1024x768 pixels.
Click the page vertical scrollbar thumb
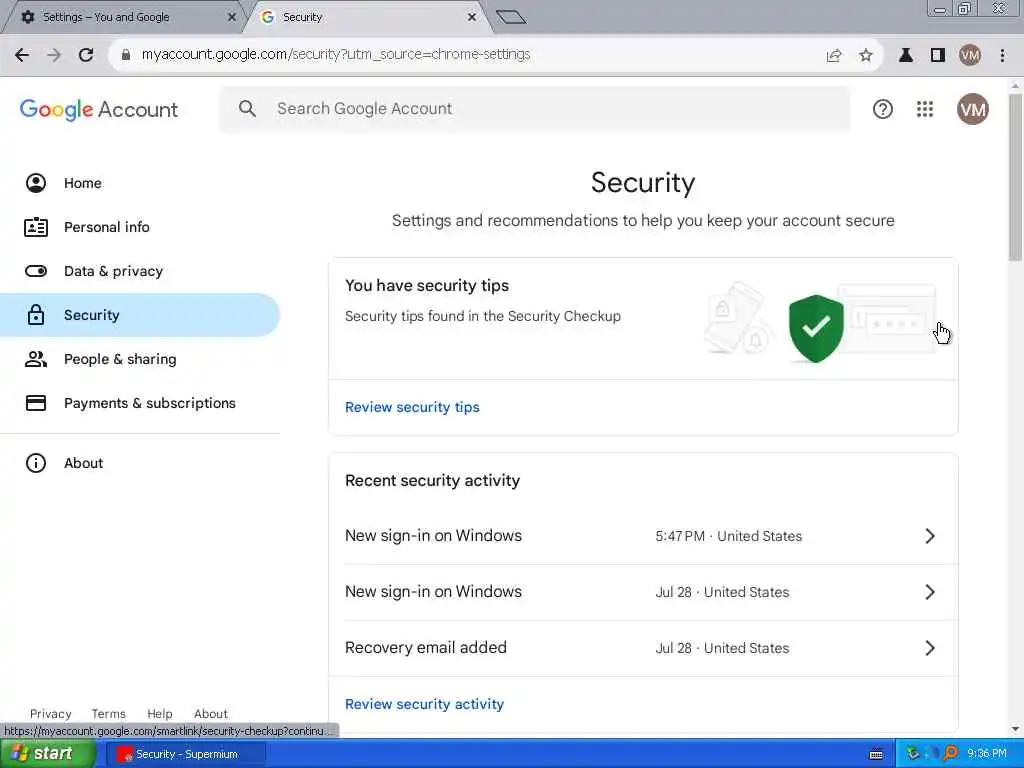1015,178
